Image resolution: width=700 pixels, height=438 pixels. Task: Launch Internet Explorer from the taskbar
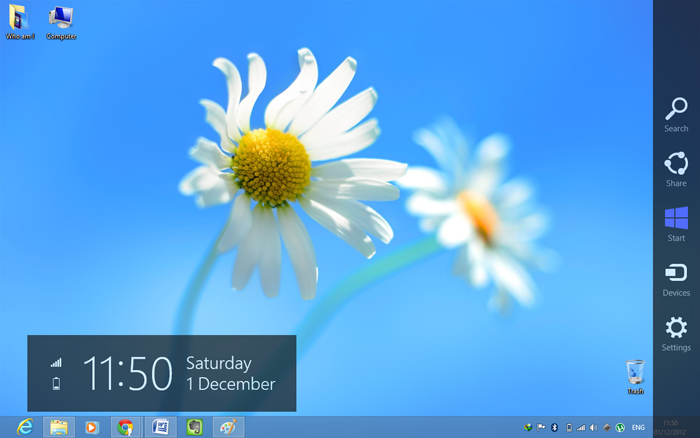[24, 427]
